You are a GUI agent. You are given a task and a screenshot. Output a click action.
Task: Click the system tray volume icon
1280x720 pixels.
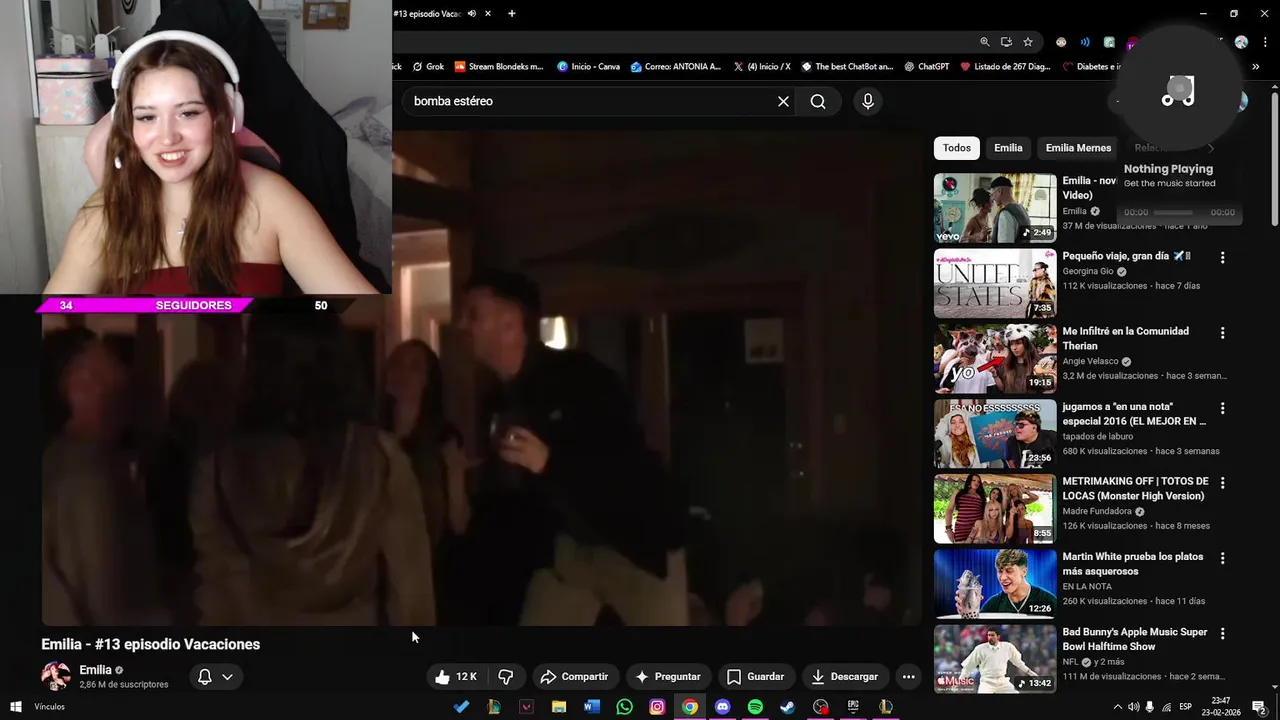1133,707
